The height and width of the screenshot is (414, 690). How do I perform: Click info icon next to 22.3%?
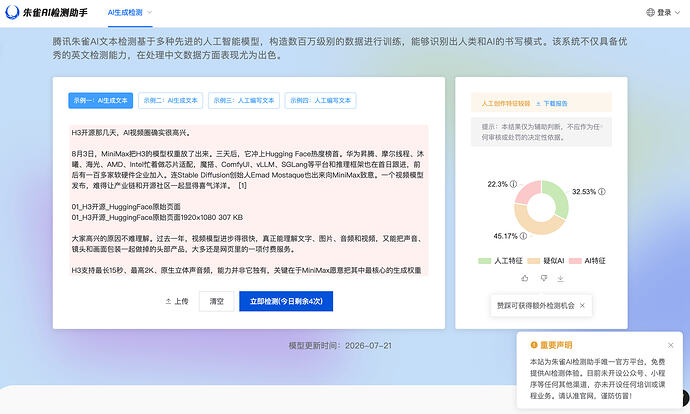pyautogui.click(x=514, y=184)
